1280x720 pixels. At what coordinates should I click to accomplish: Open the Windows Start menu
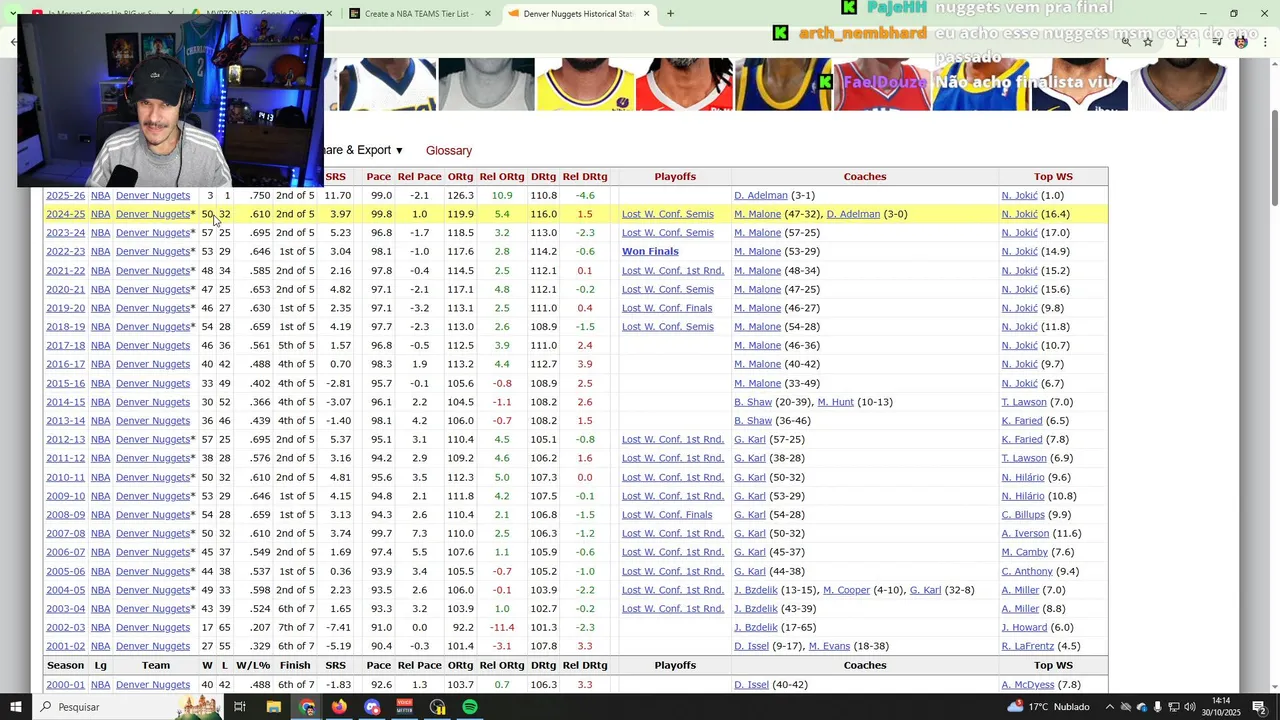coord(16,707)
